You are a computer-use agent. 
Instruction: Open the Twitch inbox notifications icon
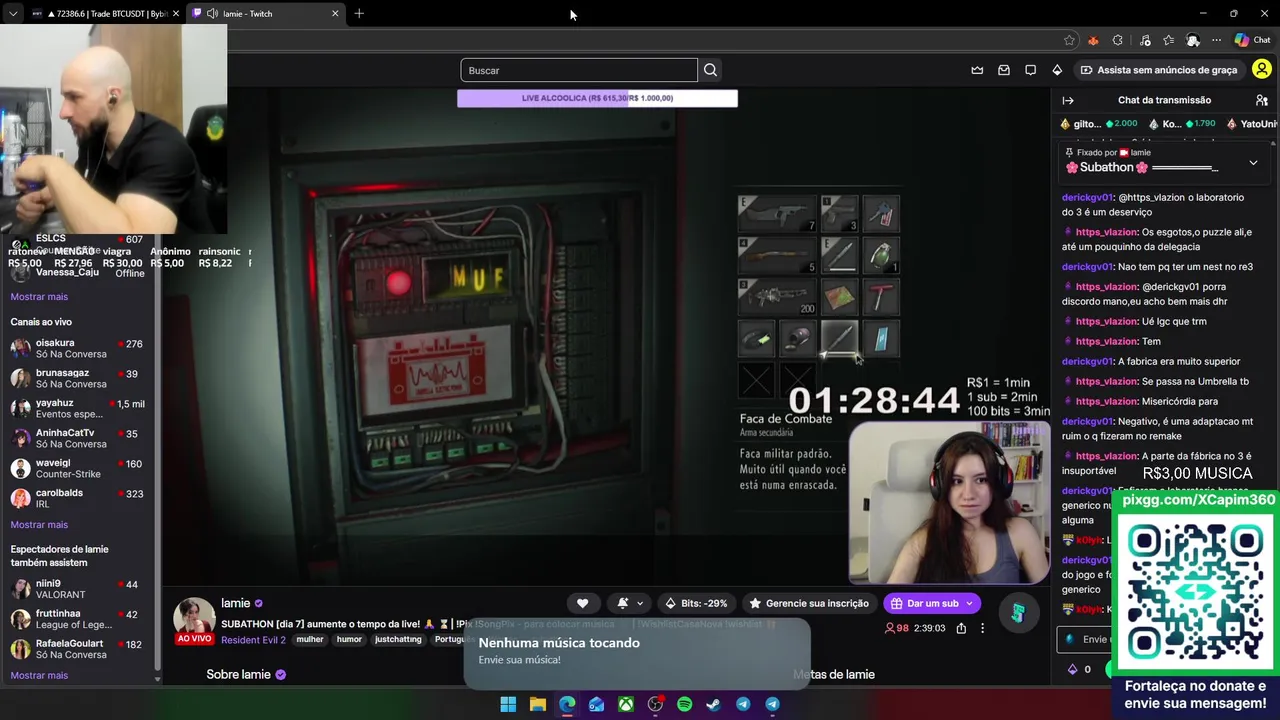(x=1003, y=70)
